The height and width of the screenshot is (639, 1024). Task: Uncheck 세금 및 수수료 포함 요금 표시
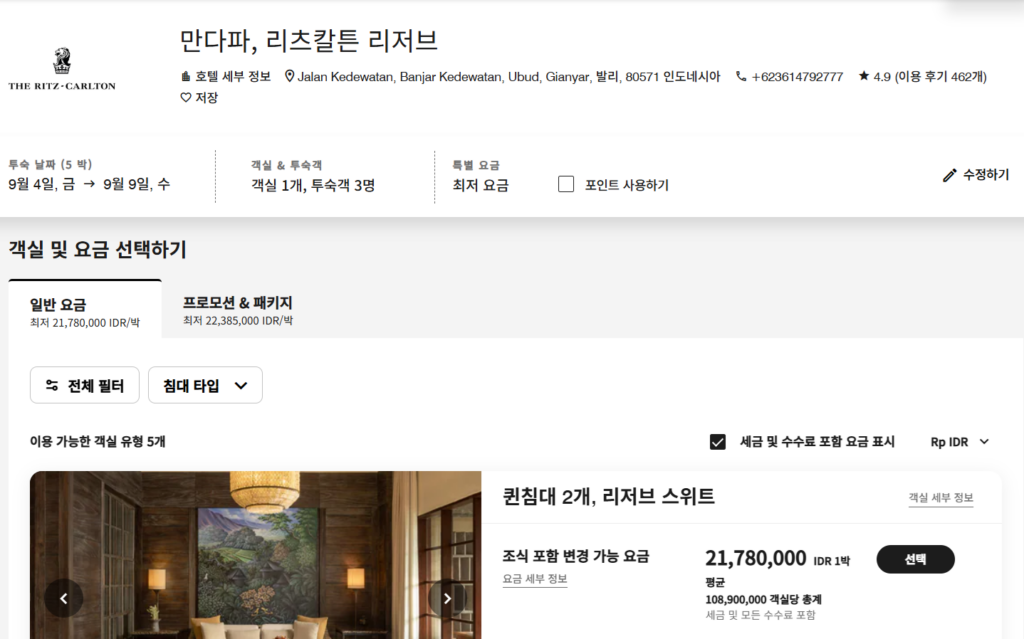pyautogui.click(x=718, y=442)
